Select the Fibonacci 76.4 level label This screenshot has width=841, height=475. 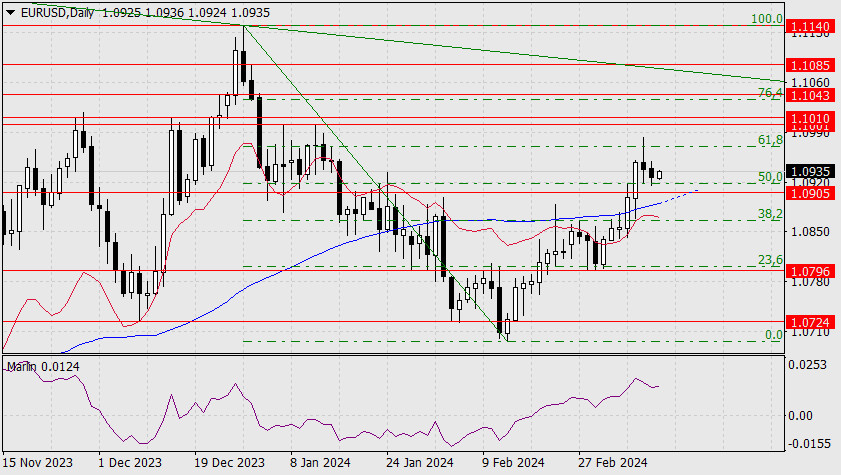[x=770, y=93]
